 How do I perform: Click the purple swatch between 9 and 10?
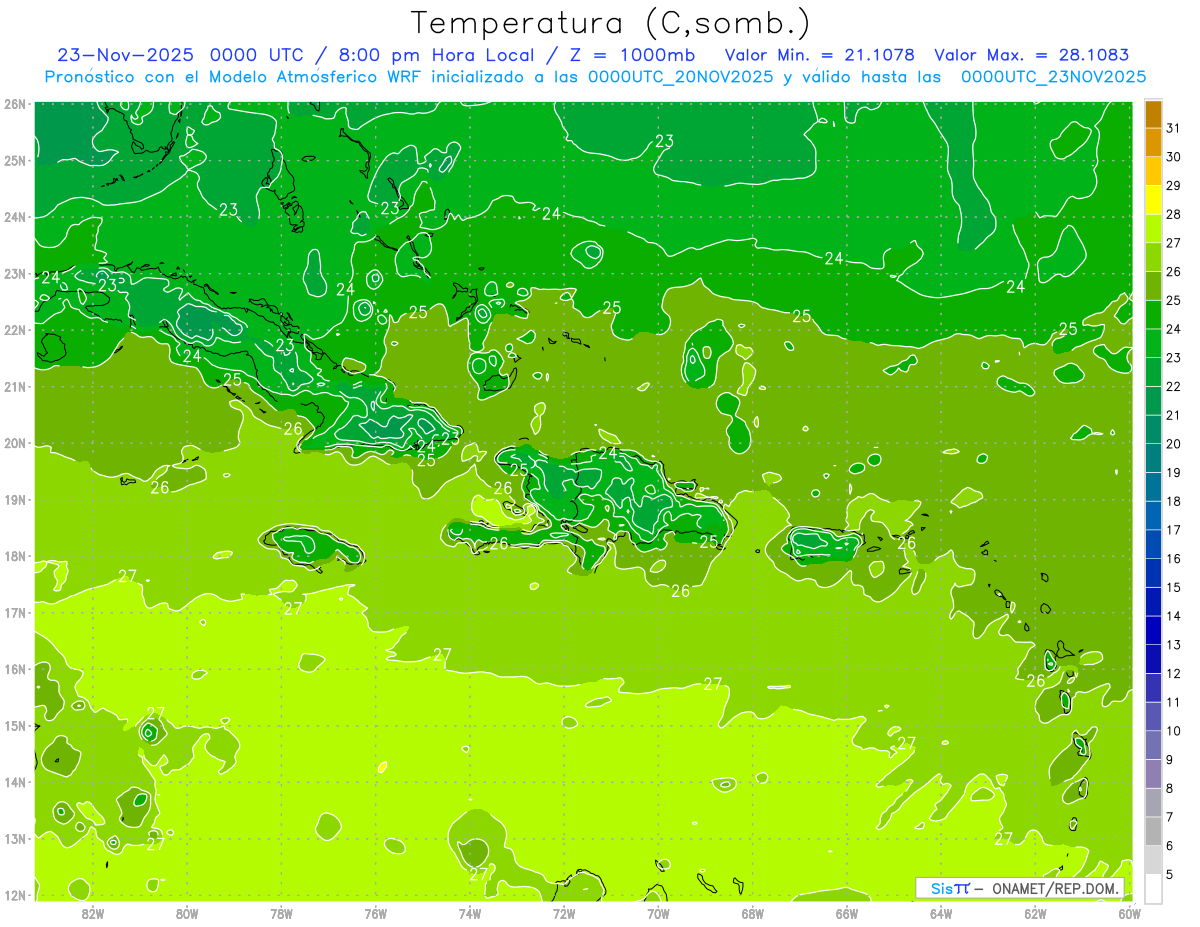(x=1153, y=745)
